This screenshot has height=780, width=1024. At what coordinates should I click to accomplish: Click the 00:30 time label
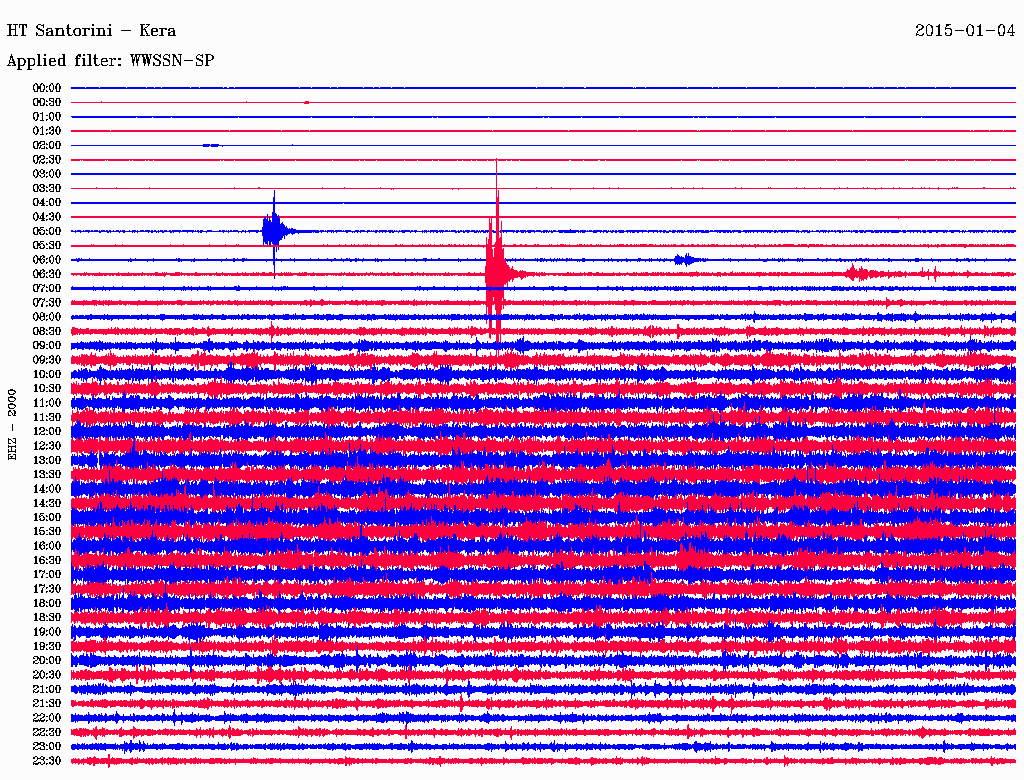[x=47, y=103]
